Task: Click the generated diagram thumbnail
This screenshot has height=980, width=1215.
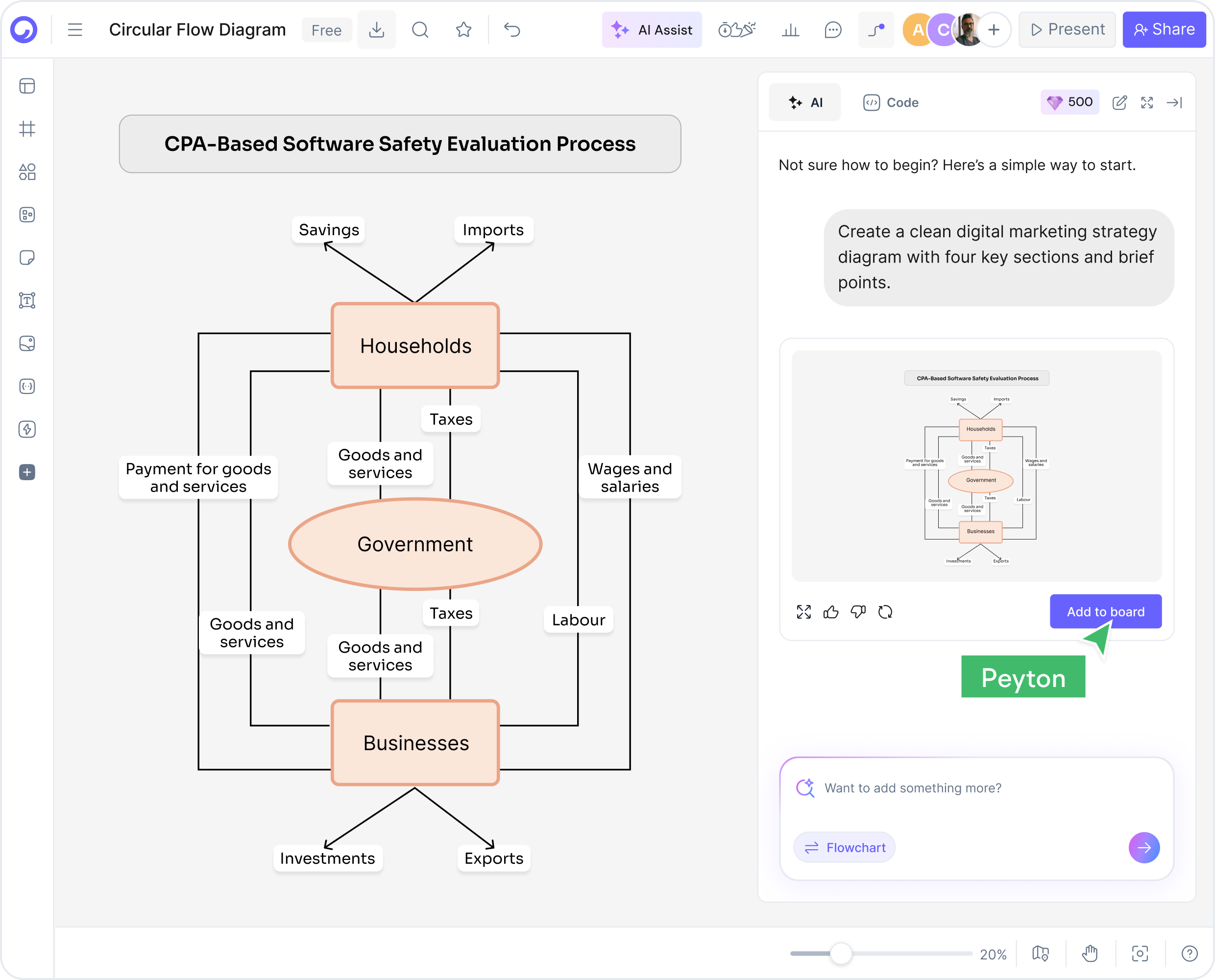Action: coord(976,465)
